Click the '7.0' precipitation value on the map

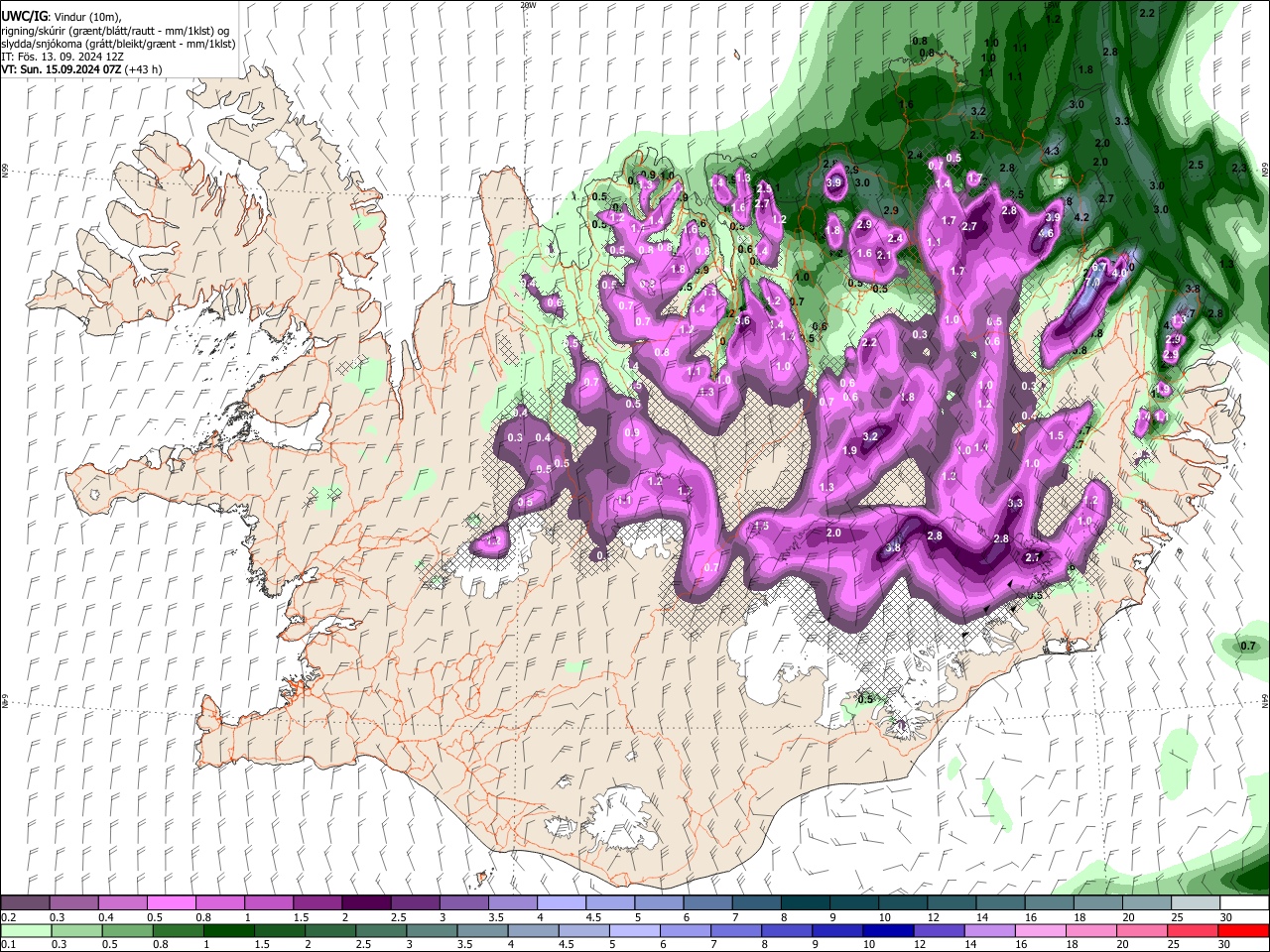[x=1092, y=283]
